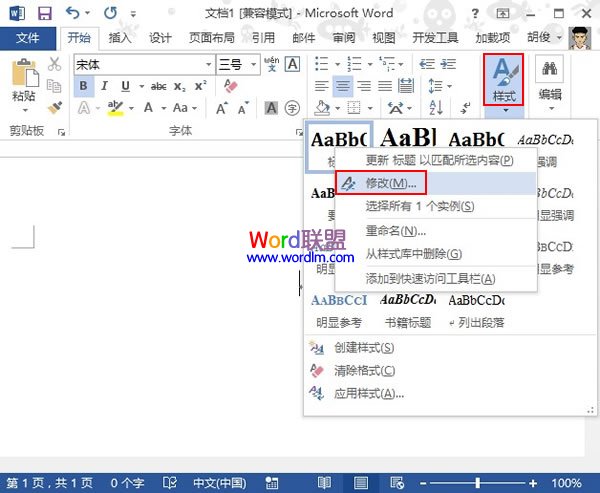Open the Editing (编辑) binoculars button
The width and height of the screenshot is (600, 493).
tap(549, 80)
